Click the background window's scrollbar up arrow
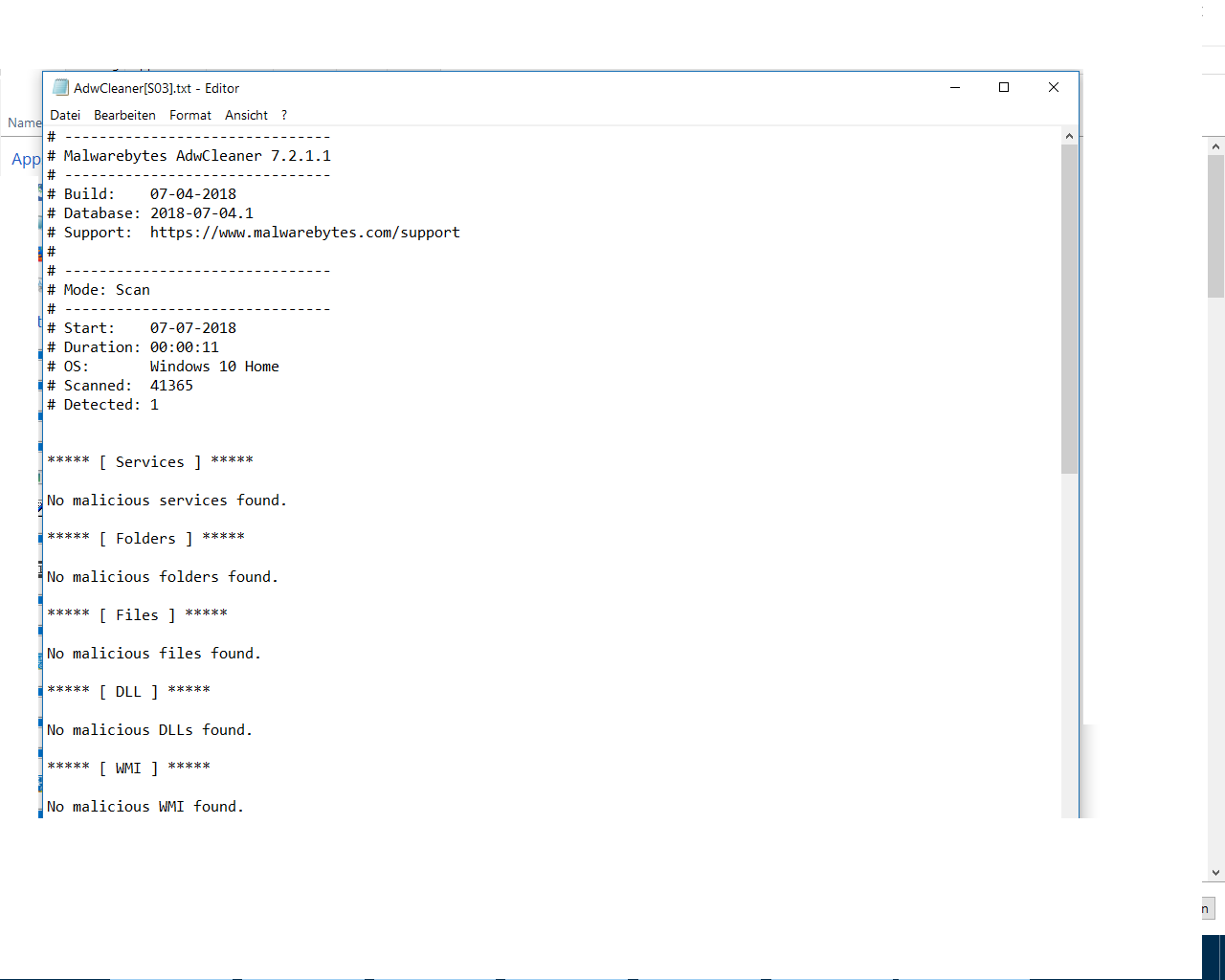The width and height of the screenshot is (1225, 980). tap(1216, 146)
